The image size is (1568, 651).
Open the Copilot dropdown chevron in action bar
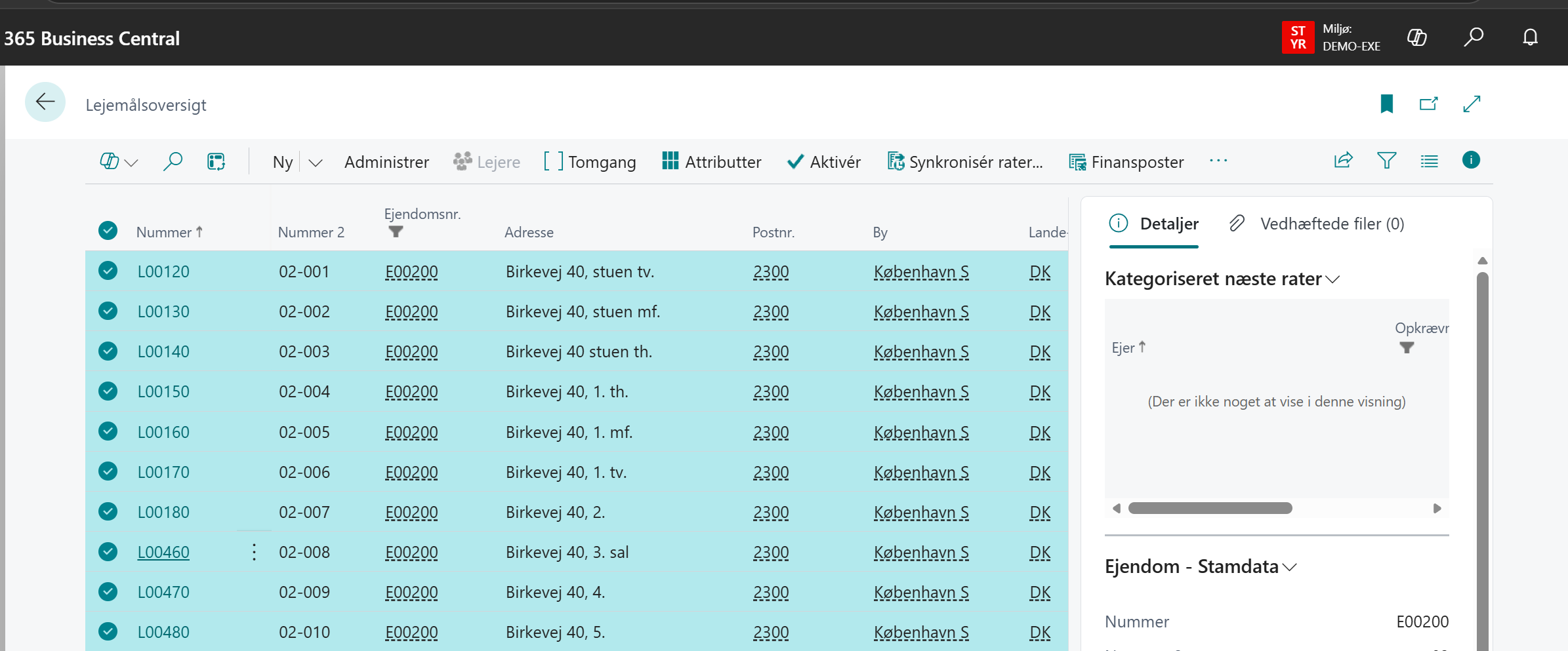131,163
